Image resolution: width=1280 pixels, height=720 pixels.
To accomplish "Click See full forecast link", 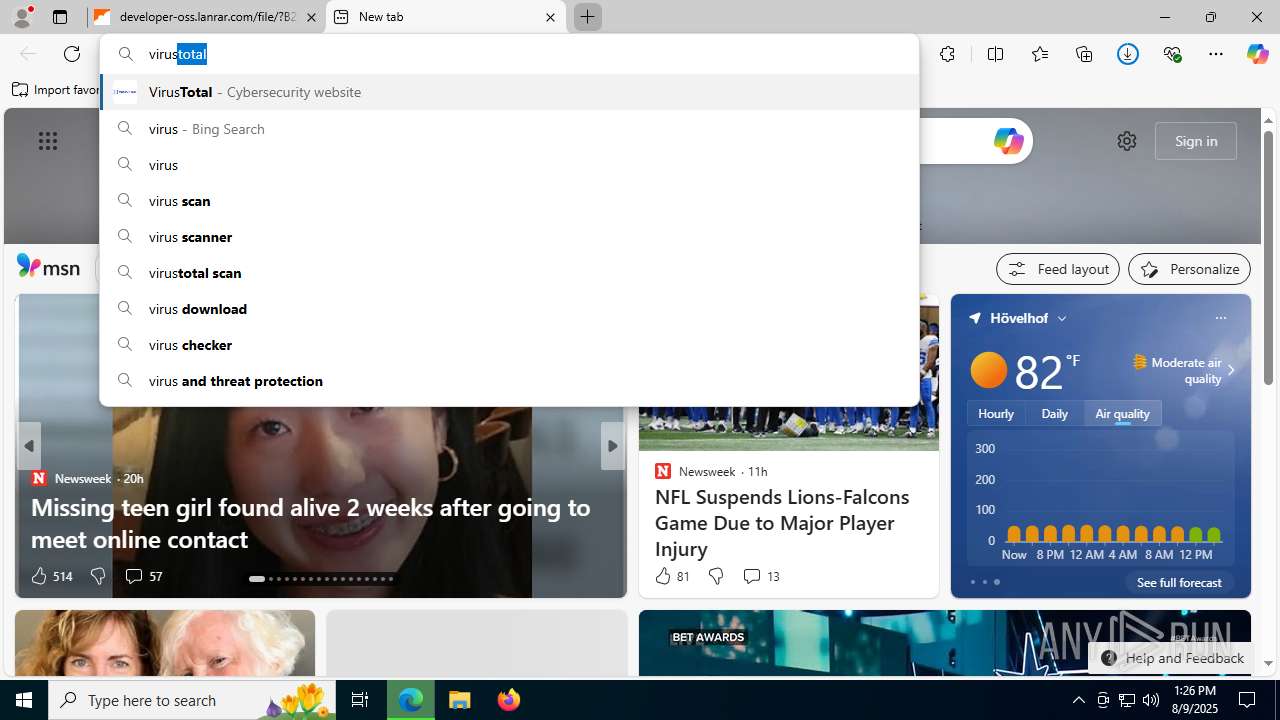I will (1179, 582).
